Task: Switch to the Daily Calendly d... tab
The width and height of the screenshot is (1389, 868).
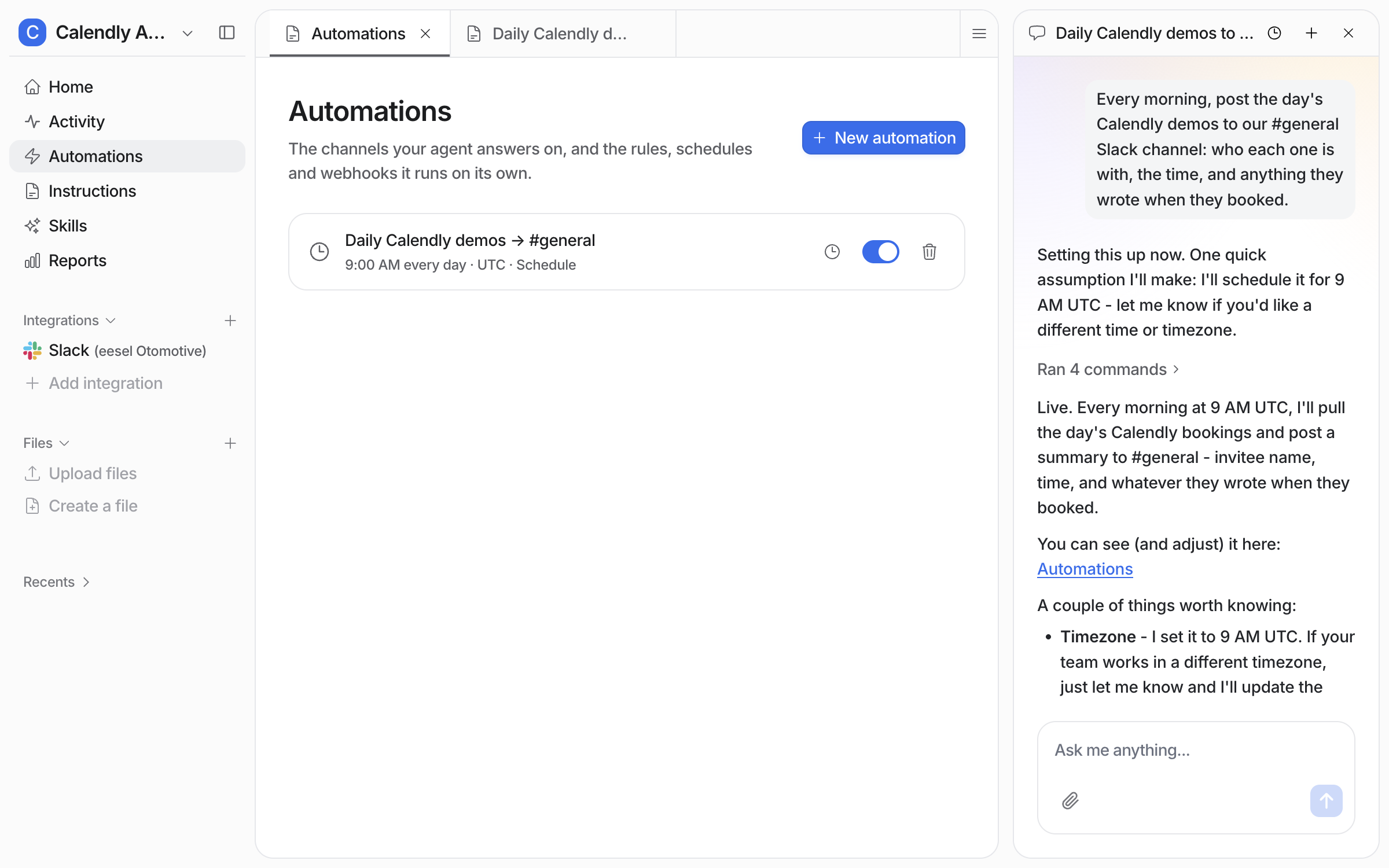Action: click(x=563, y=34)
